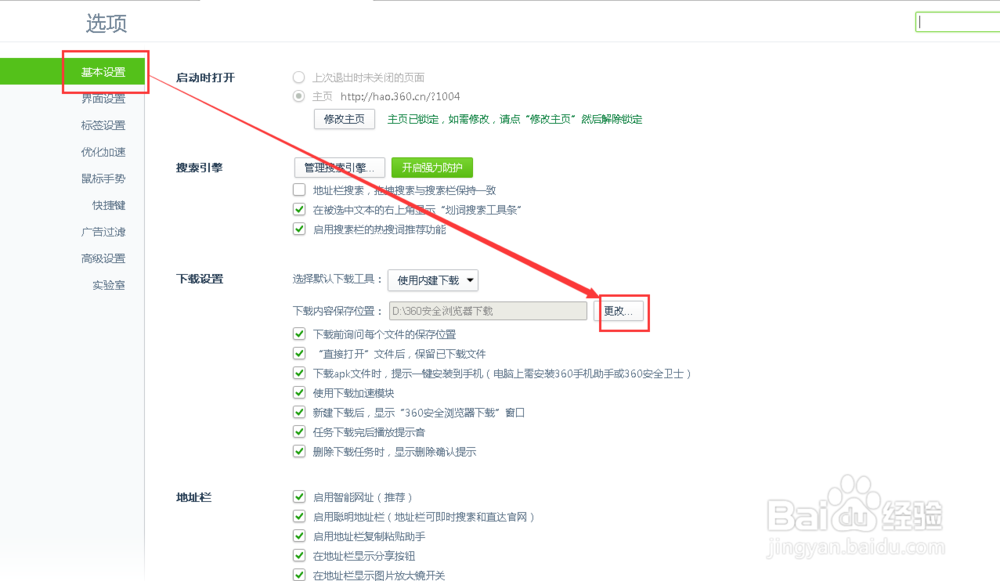
Task: Toggle 下载前询问每个文件的保存位置 checkbox
Action: click(x=299, y=334)
